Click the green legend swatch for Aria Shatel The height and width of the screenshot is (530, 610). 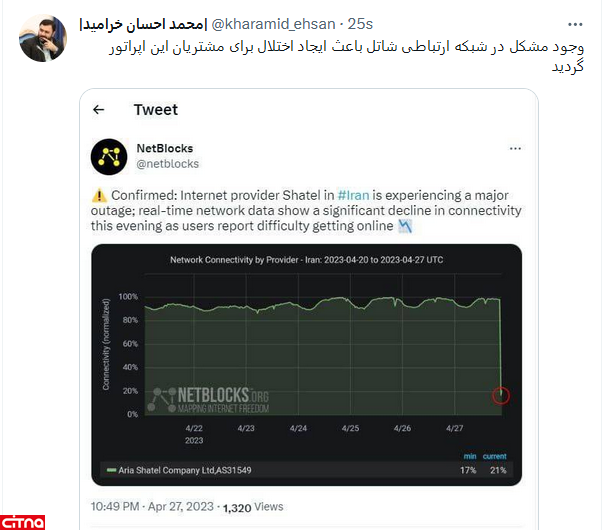click(x=111, y=469)
